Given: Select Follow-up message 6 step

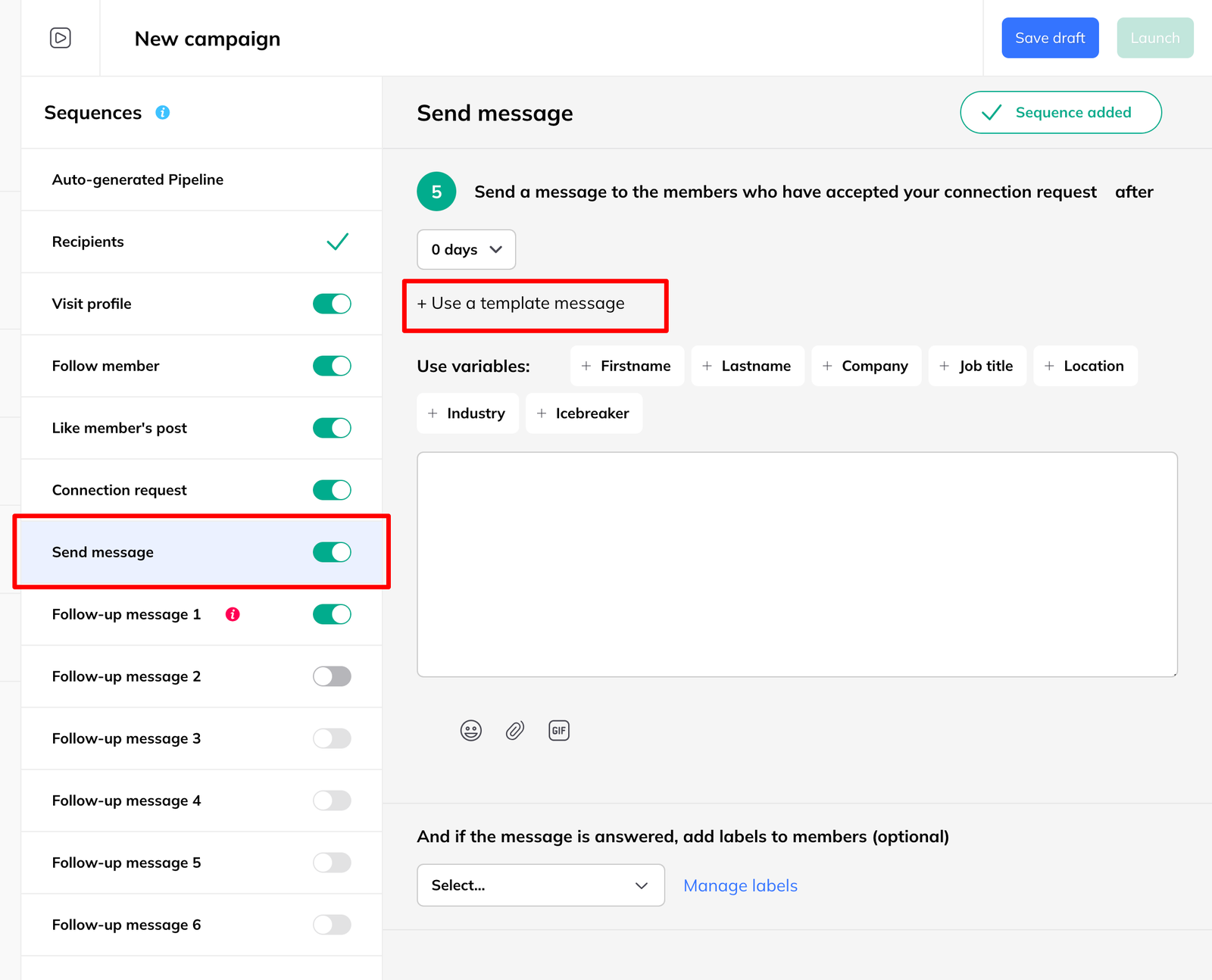Looking at the screenshot, I should coord(201,925).
